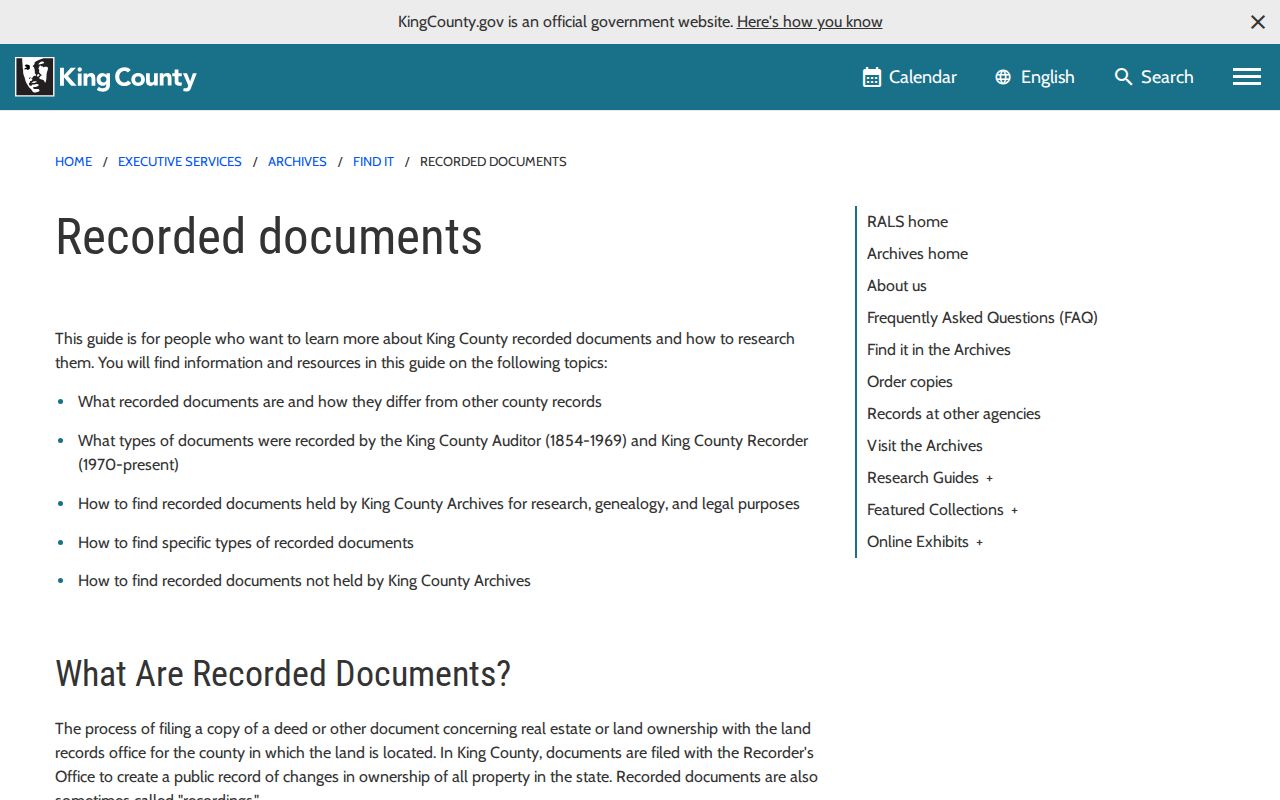Viewport: 1280px width, 800px height.
Task: Open Frequently Asked Questions (FAQ)
Action: 982,318
